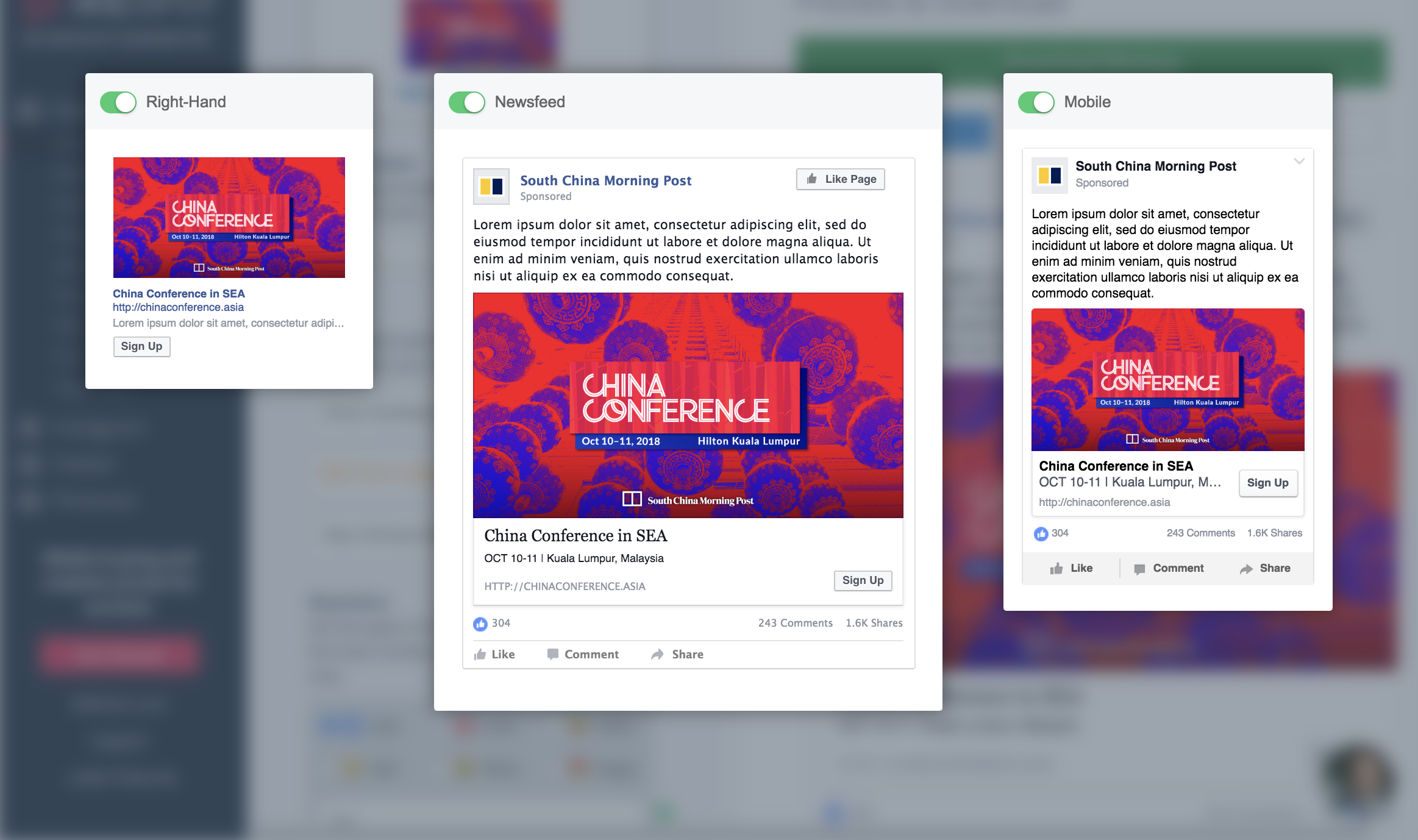Viewport: 1418px width, 840px height.
Task: Click the Like thumbs-up icon in Mobile
Action: point(1056,568)
